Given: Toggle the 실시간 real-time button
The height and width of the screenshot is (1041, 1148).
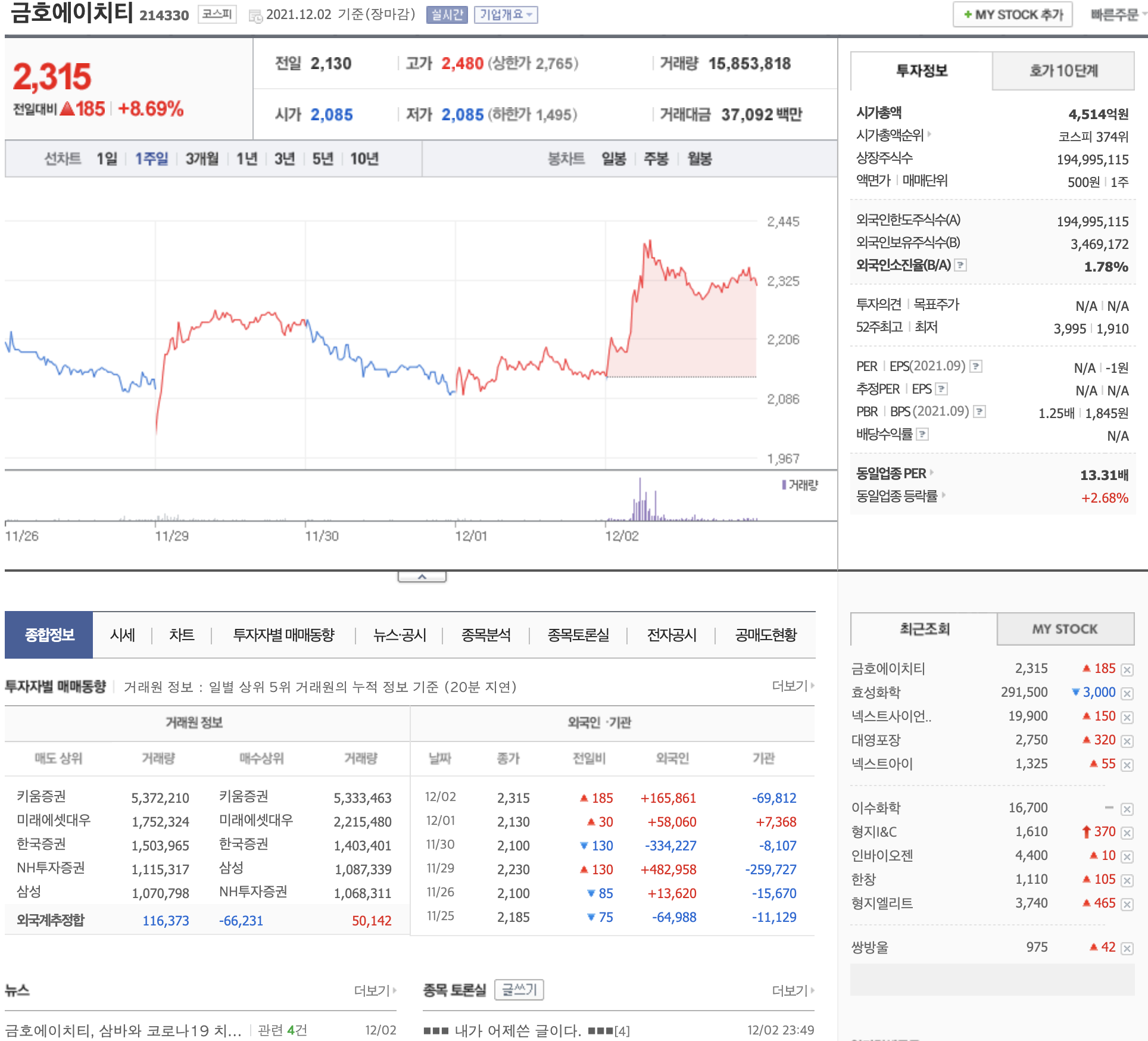Looking at the screenshot, I should tap(447, 15).
